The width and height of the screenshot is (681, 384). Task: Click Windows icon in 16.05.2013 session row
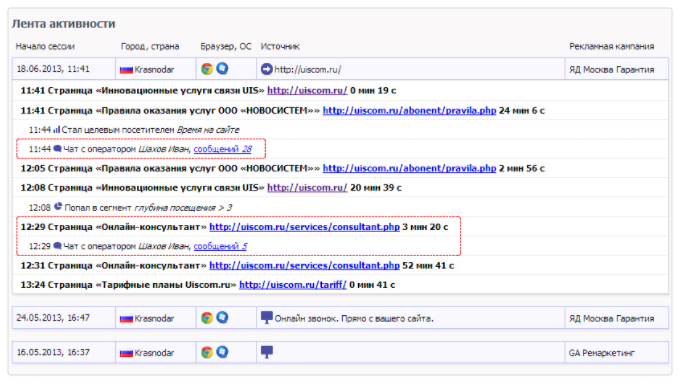[x=222, y=352]
